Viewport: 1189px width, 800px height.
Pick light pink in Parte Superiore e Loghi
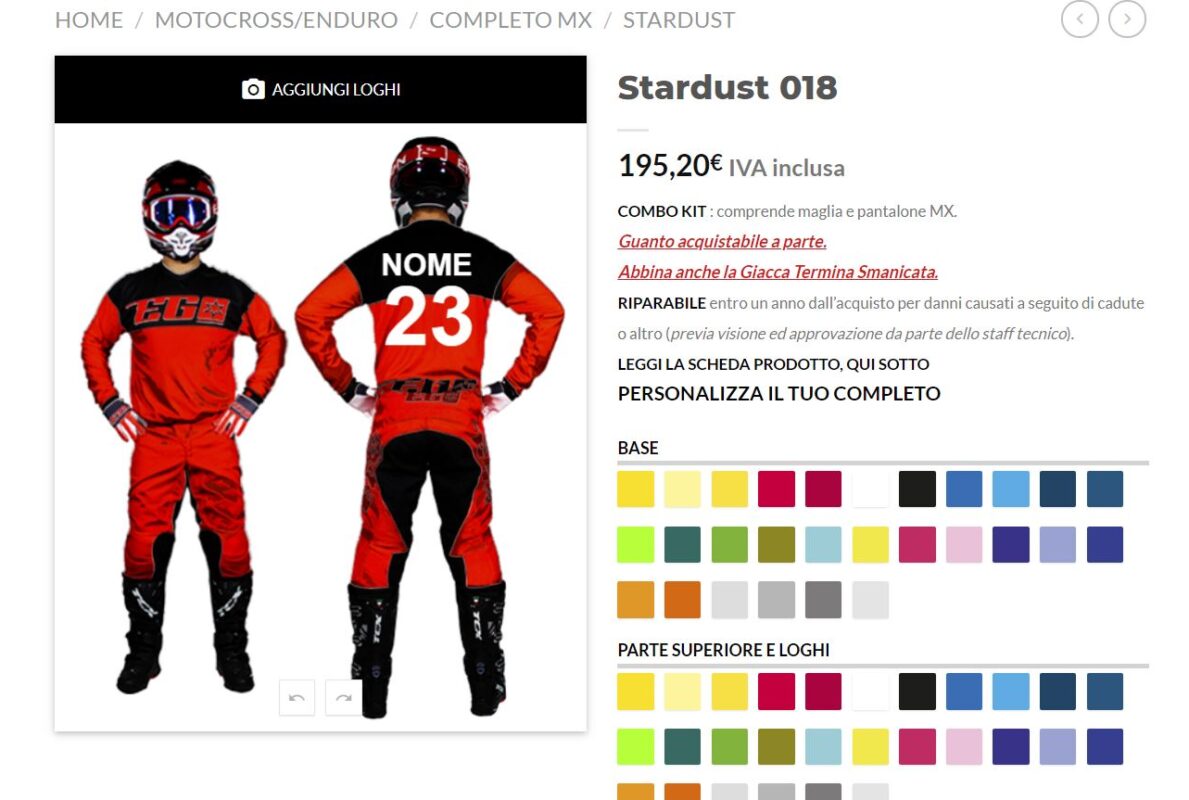coord(964,747)
